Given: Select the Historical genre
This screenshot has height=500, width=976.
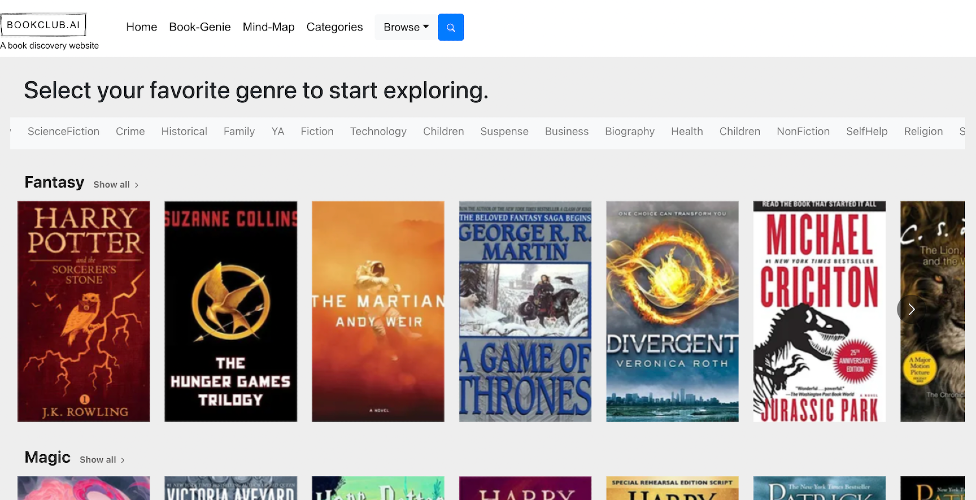Looking at the screenshot, I should 184,131.
